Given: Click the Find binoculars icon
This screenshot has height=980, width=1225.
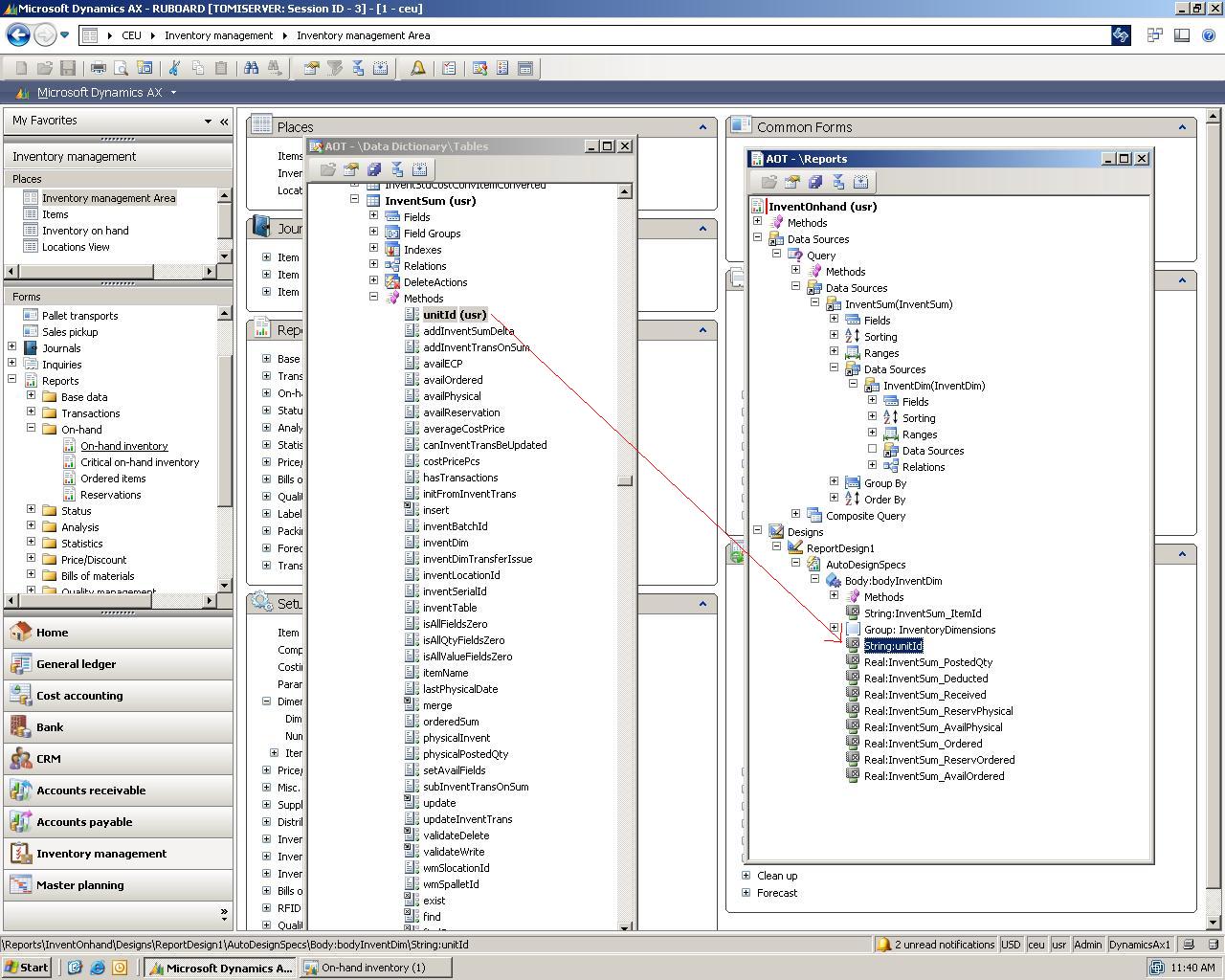Looking at the screenshot, I should (x=251, y=68).
